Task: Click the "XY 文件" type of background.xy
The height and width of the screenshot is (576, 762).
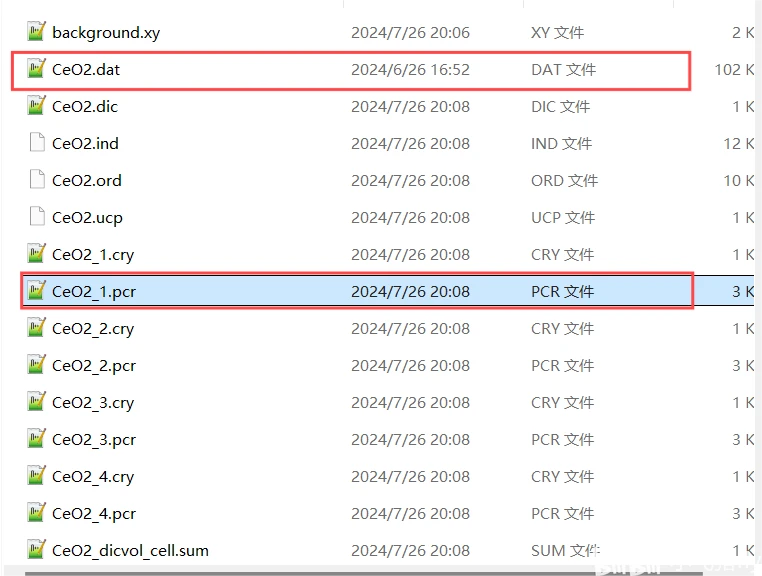Action: coord(557,32)
